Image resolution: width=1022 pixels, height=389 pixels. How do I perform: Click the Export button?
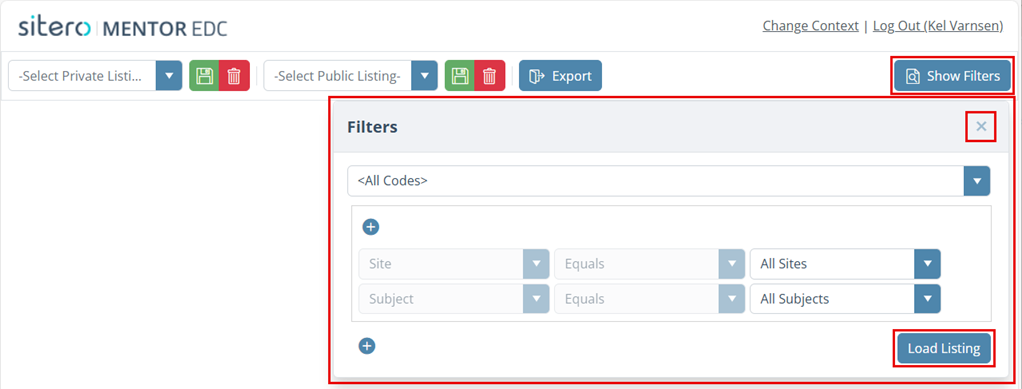(561, 76)
